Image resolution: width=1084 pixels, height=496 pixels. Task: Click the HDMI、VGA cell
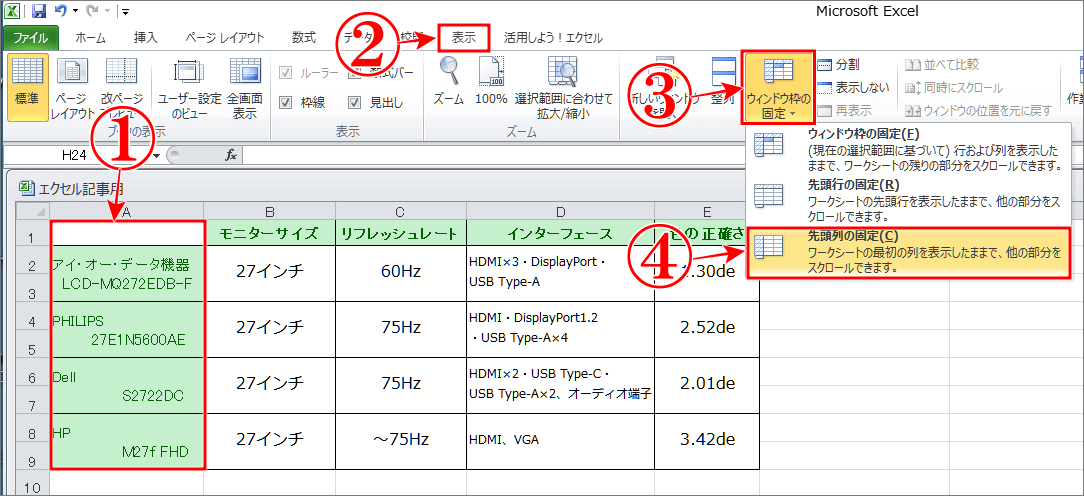[561, 439]
